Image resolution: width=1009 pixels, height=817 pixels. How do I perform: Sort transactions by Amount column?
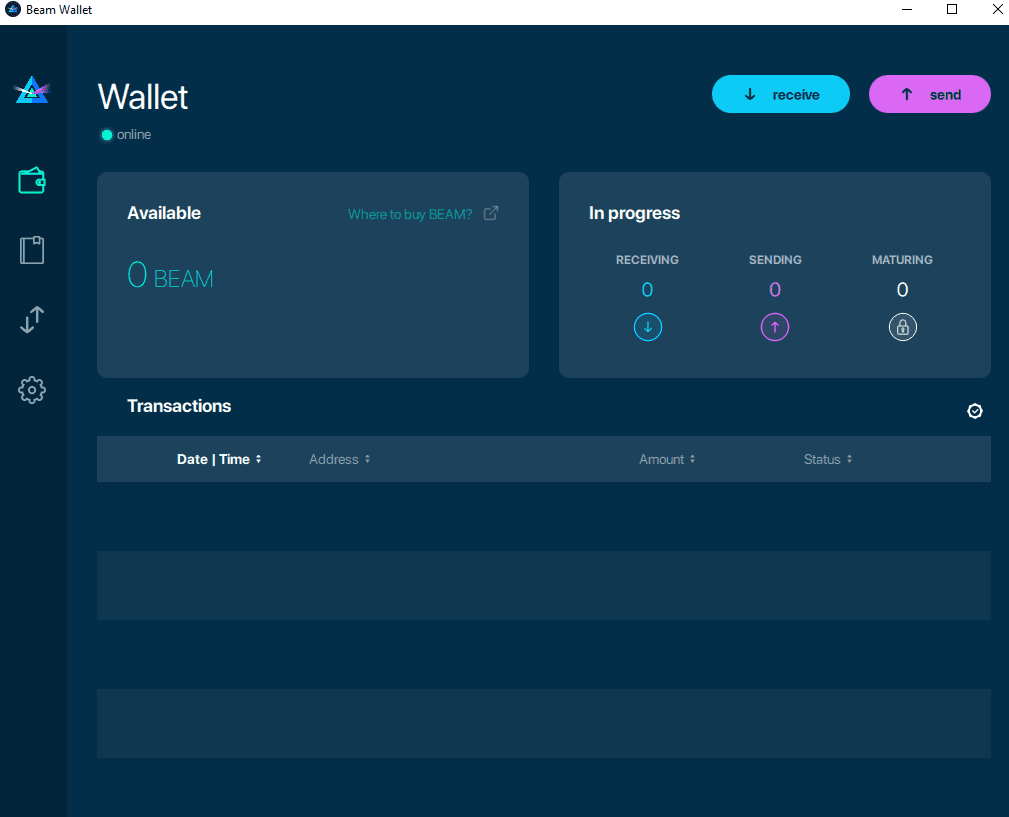(x=667, y=459)
